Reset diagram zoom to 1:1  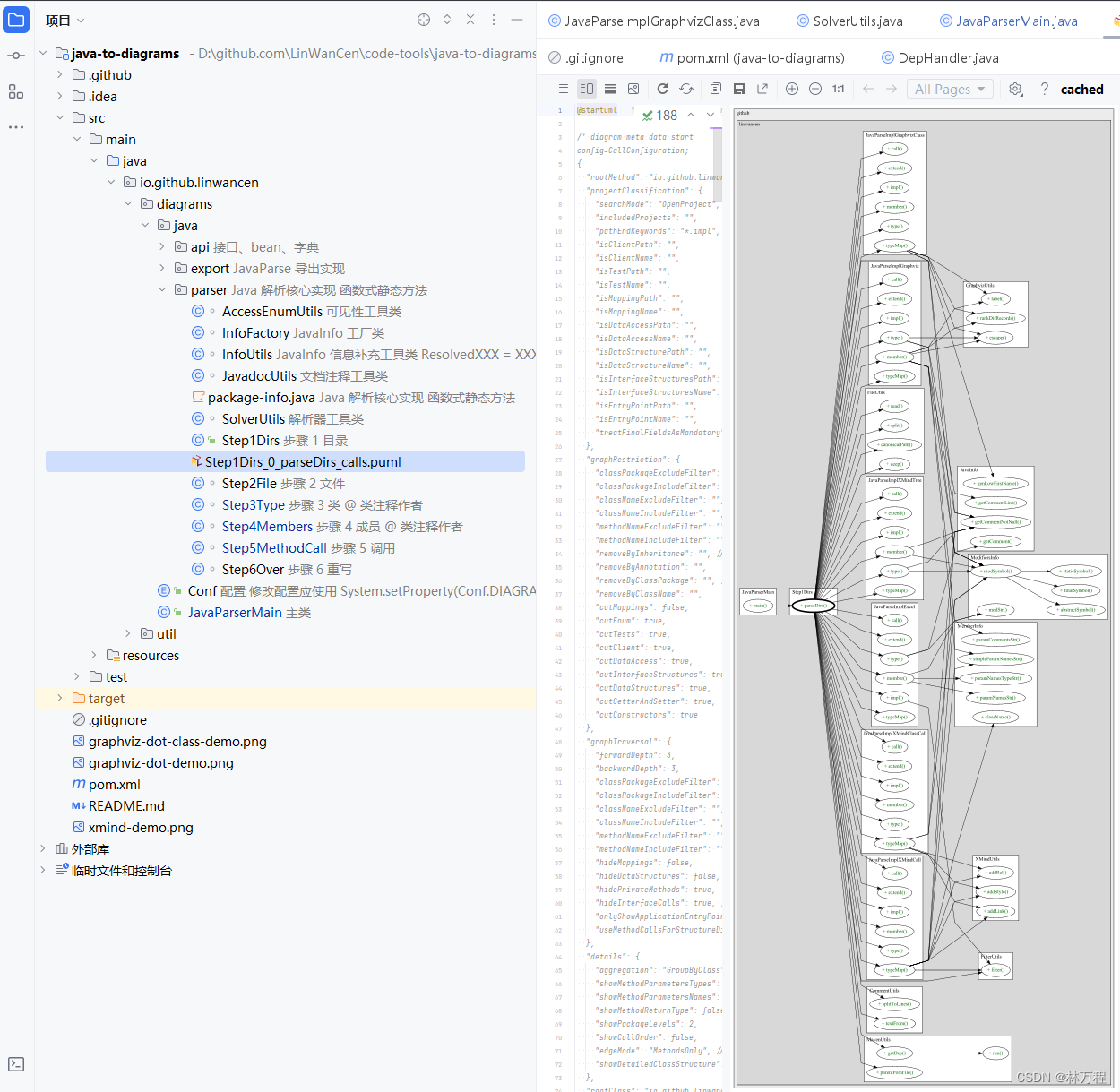click(839, 89)
